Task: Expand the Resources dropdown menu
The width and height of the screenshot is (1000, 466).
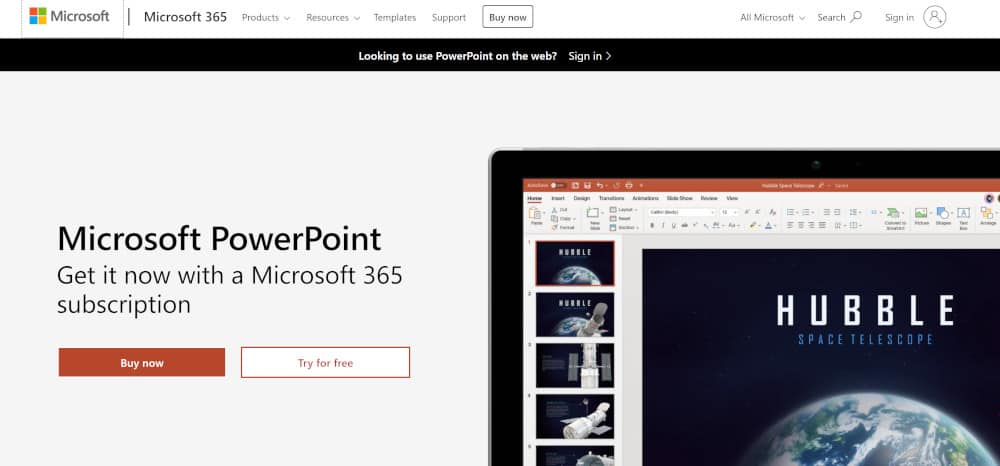Action: pyautogui.click(x=333, y=18)
